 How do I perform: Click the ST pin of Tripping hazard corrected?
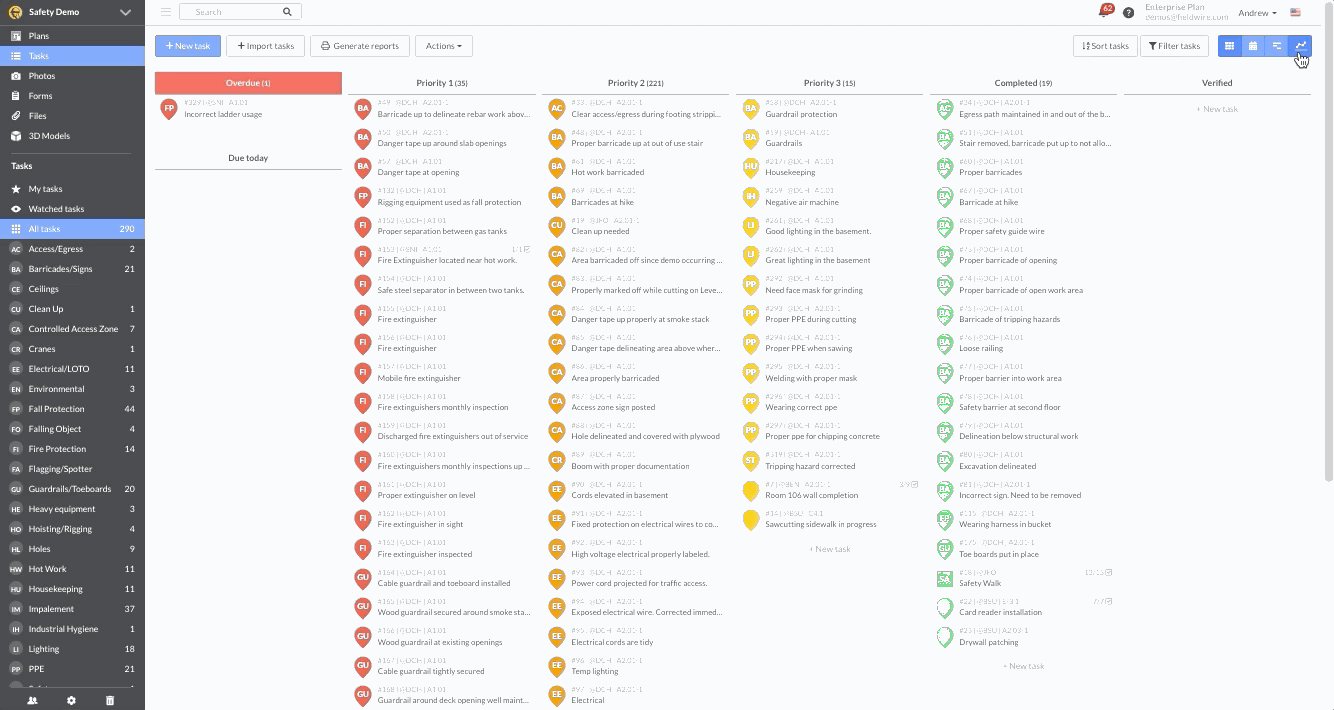pyautogui.click(x=750, y=461)
